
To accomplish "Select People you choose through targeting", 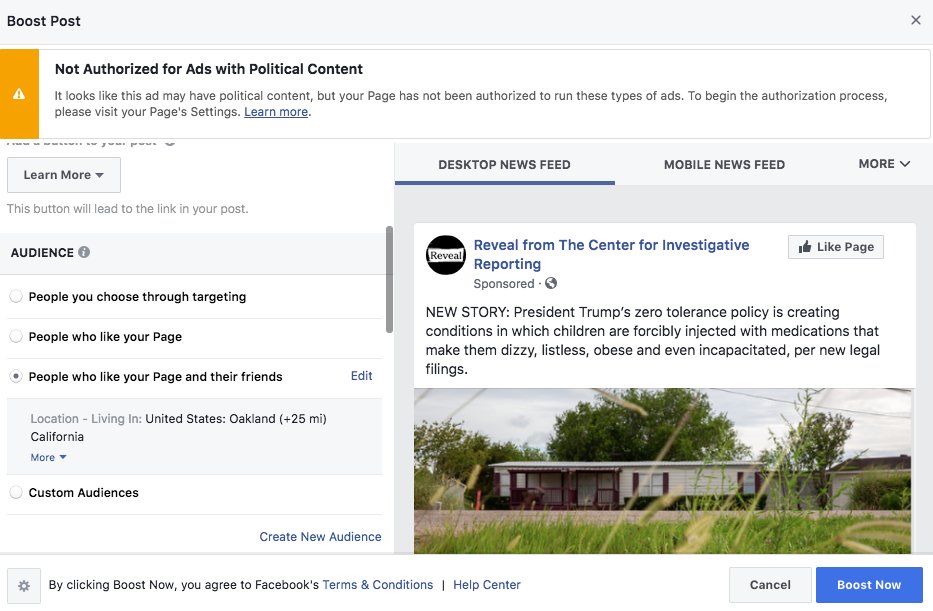I will (x=16, y=296).
